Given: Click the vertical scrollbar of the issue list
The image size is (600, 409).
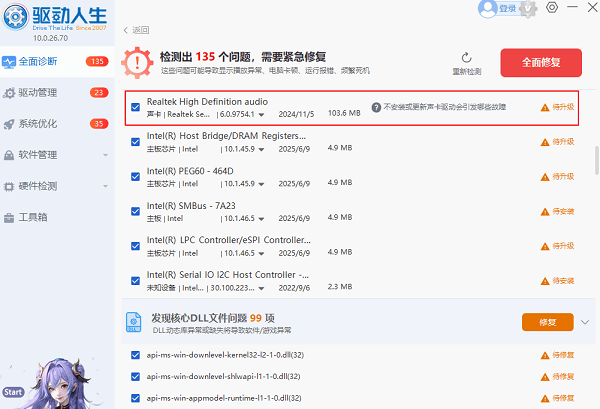Looking at the screenshot, I should coord(596,160).
